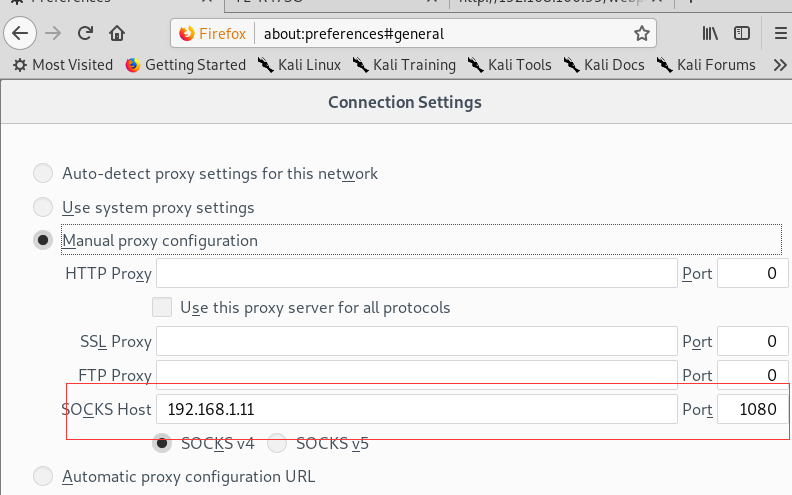The width and height of the screenshot is (792, 495).
Task: Toggle the sidebar view icon
Action: [x=742, y=33]
